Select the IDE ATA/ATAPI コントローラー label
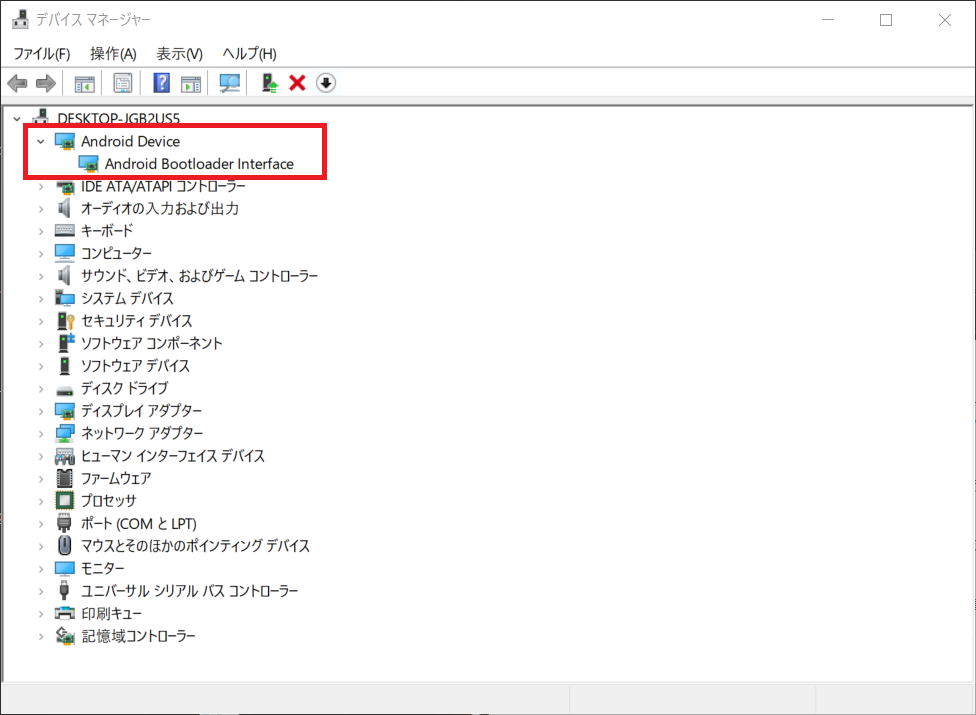 coord(163,186)
